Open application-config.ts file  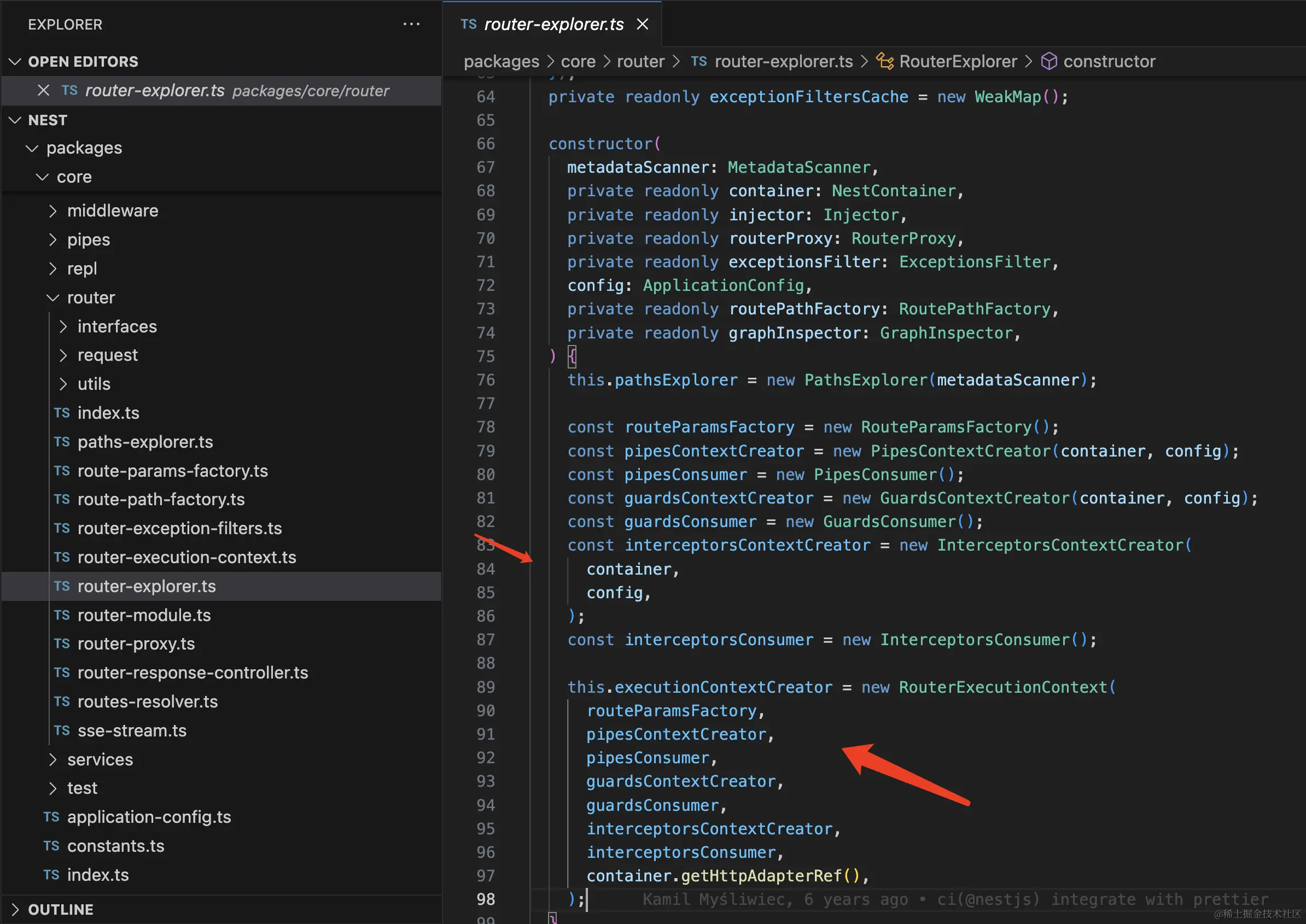(149, 817)
